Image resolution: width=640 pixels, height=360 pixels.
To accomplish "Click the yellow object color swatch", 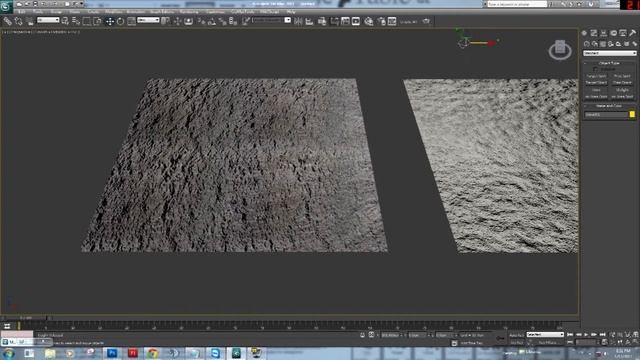I will 632,114.
